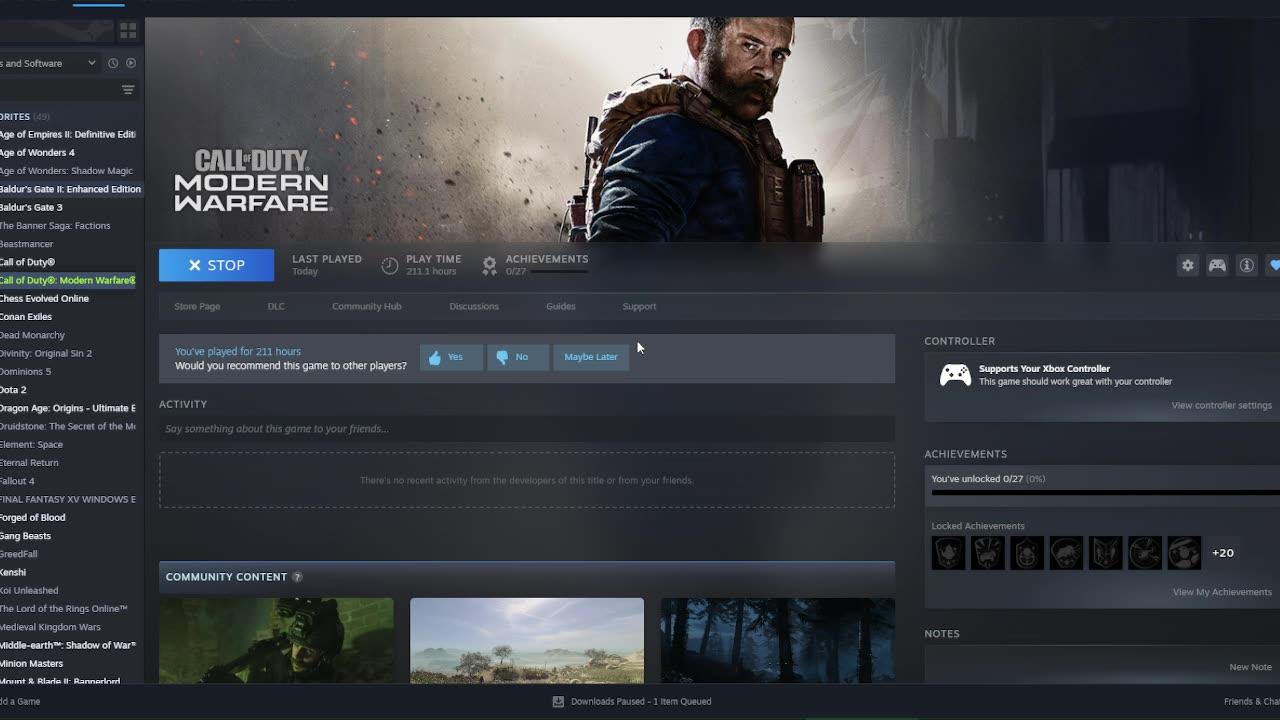
Task: Open the dark forest community thumbnail
Action: click(x=778, y=641)
